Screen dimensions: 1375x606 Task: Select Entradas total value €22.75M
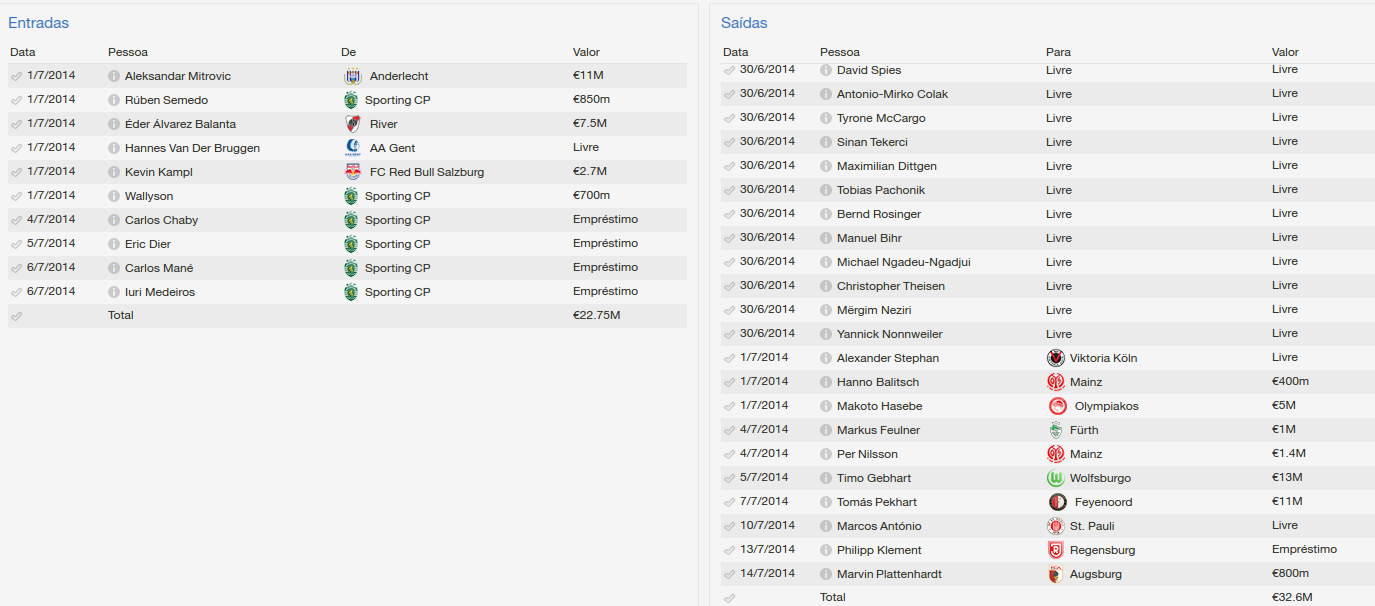(x=596, y=315)
